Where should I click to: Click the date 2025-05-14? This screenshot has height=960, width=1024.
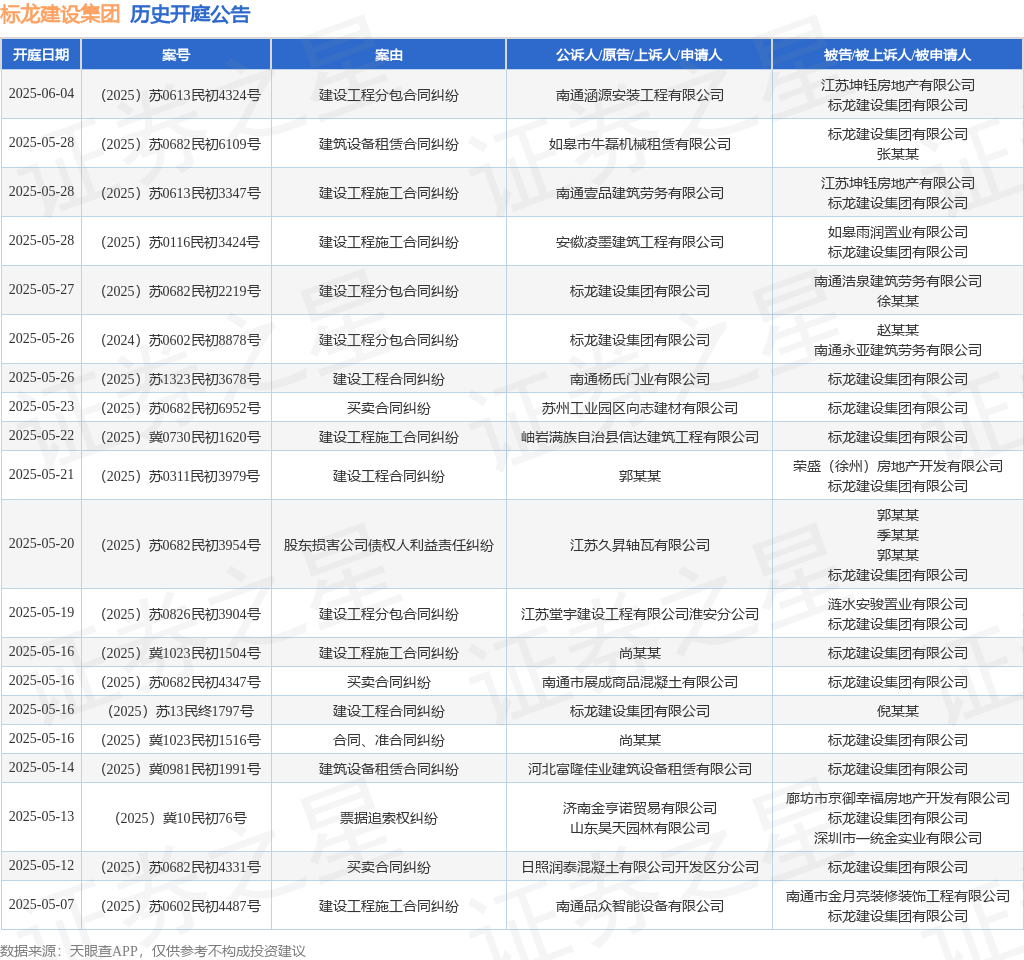41,767
